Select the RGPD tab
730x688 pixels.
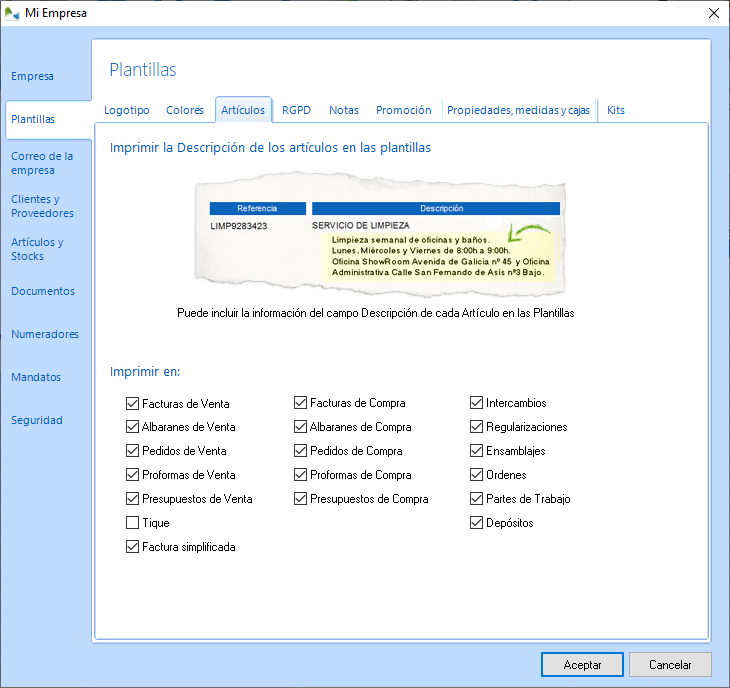296,110
